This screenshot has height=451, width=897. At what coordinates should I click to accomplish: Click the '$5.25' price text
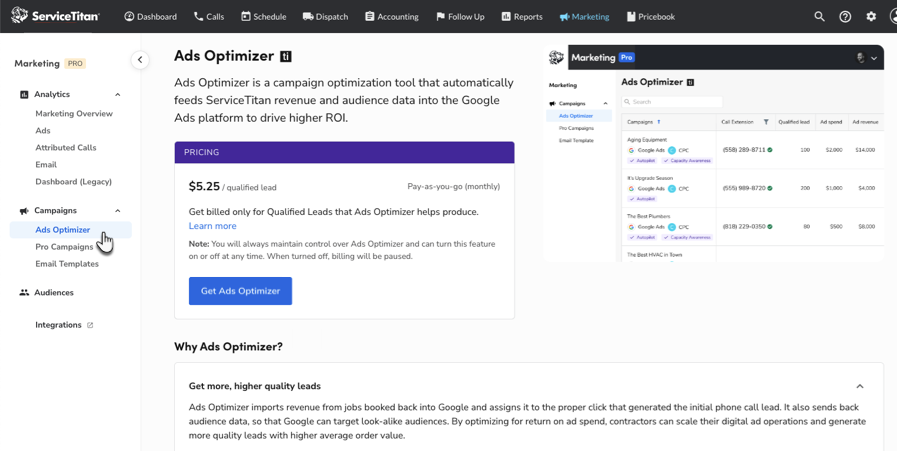pos(204,186)
